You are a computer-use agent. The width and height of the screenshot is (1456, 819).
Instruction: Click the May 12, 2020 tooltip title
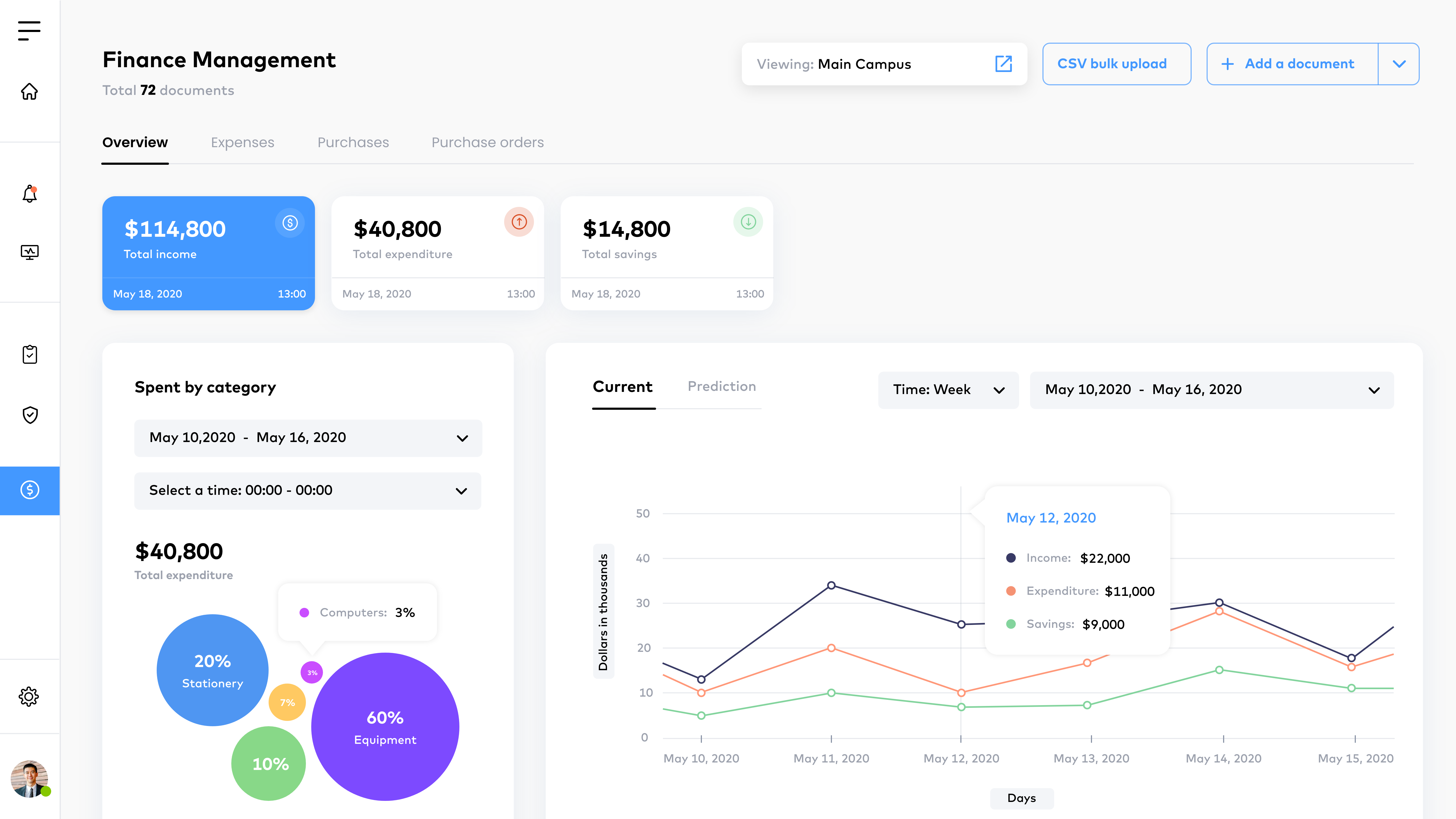click(1051, 518)
